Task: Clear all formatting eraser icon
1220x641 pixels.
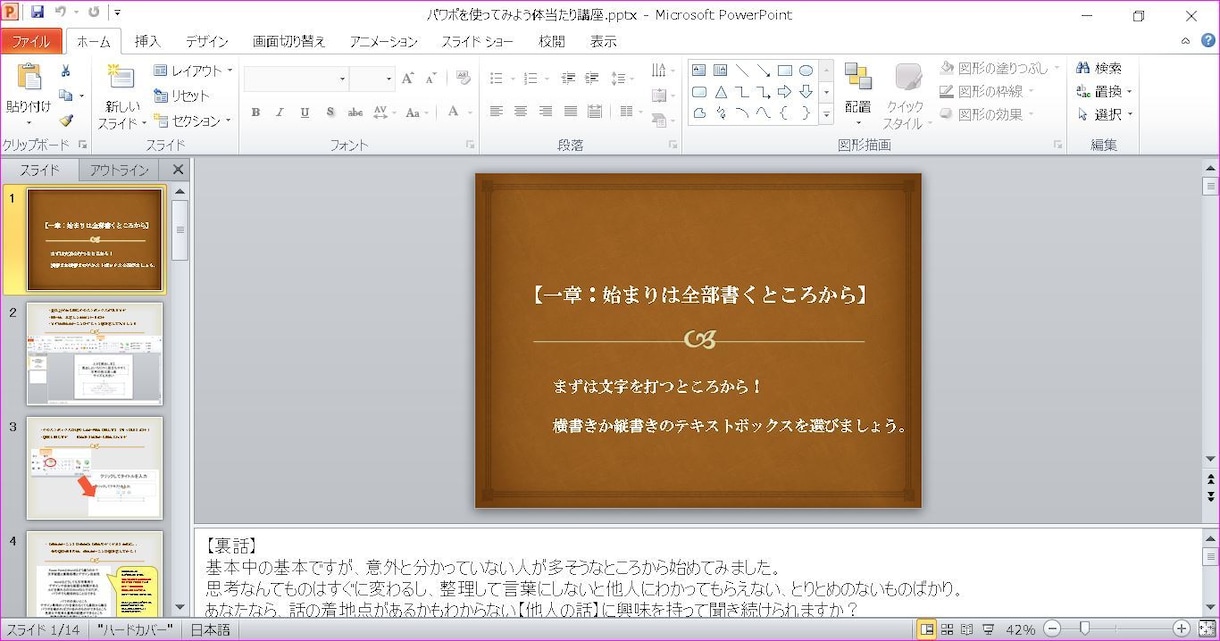Action: point(463,78)
